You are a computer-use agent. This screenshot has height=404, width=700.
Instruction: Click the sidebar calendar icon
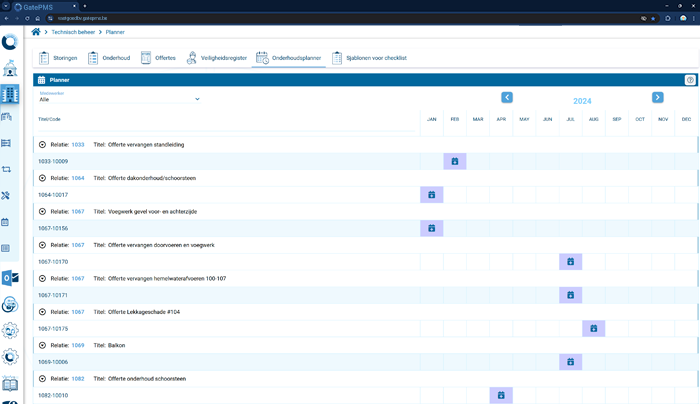tap(6, 222)
